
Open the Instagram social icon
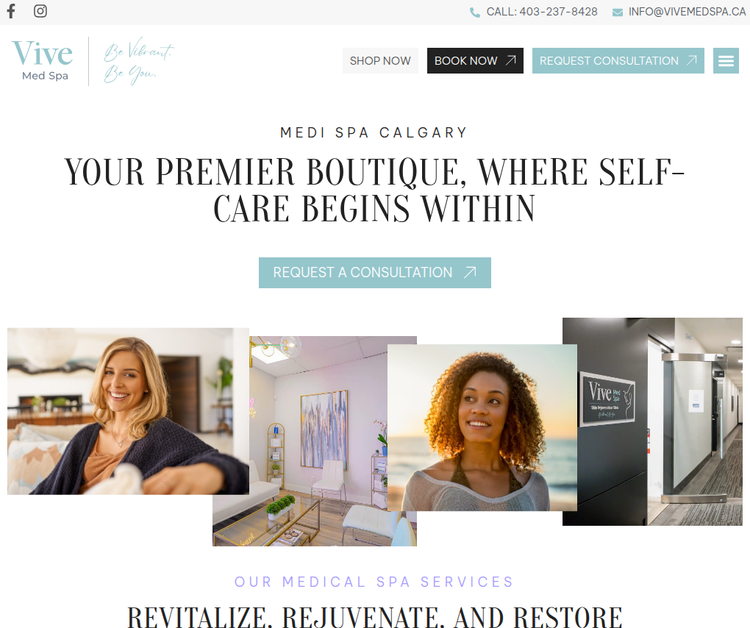point(40,11)
